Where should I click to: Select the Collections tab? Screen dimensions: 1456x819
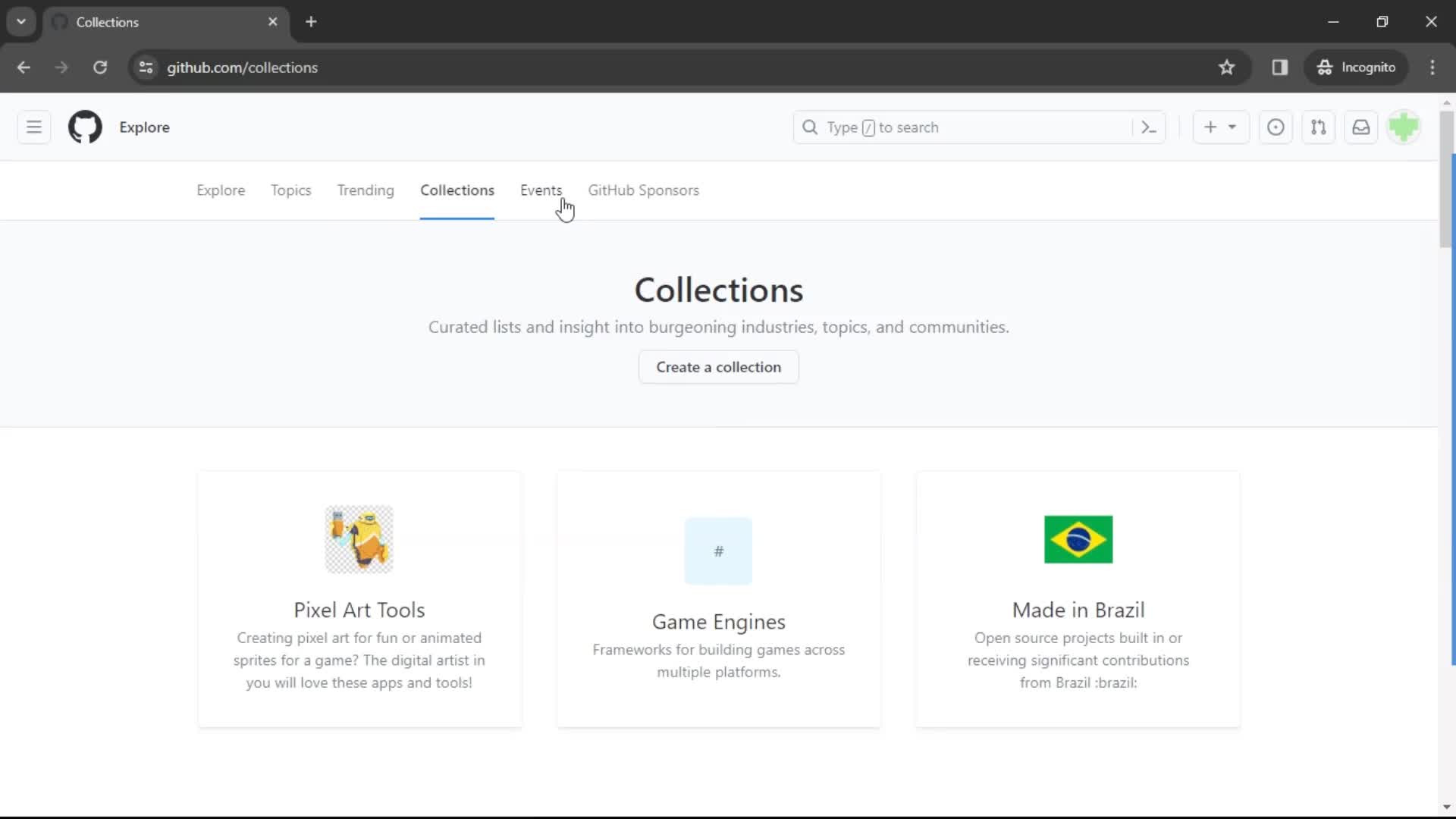(x=456, y=189)
